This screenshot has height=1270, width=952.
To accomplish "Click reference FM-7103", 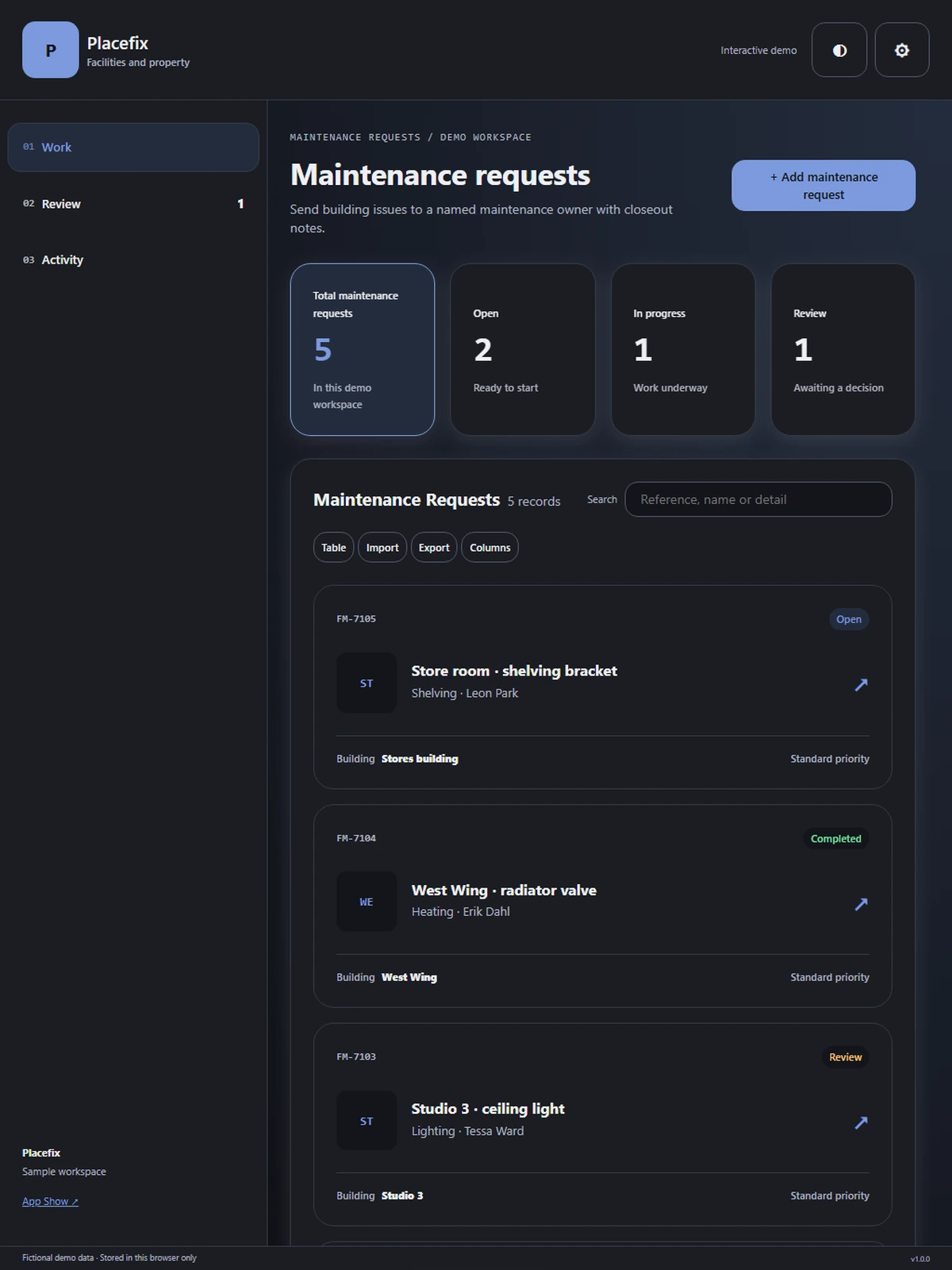I will pos(356,1057).
